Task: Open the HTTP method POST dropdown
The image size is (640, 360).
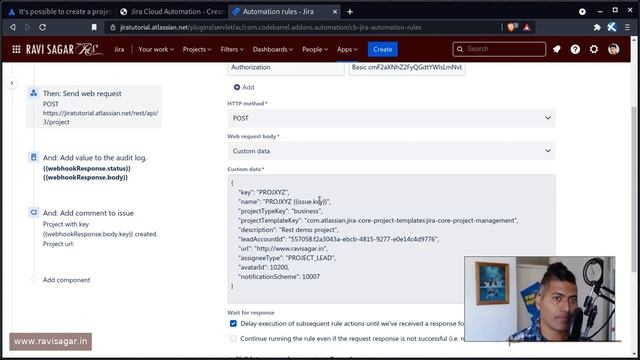Action: point(391,118)
